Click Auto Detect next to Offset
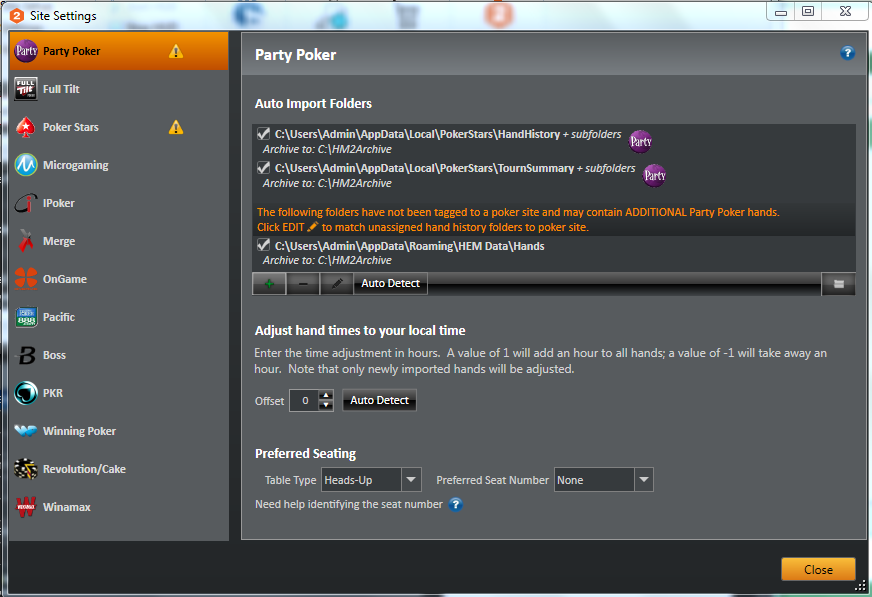Viewport: 872px width, 597px height. (x=379, y=400)
